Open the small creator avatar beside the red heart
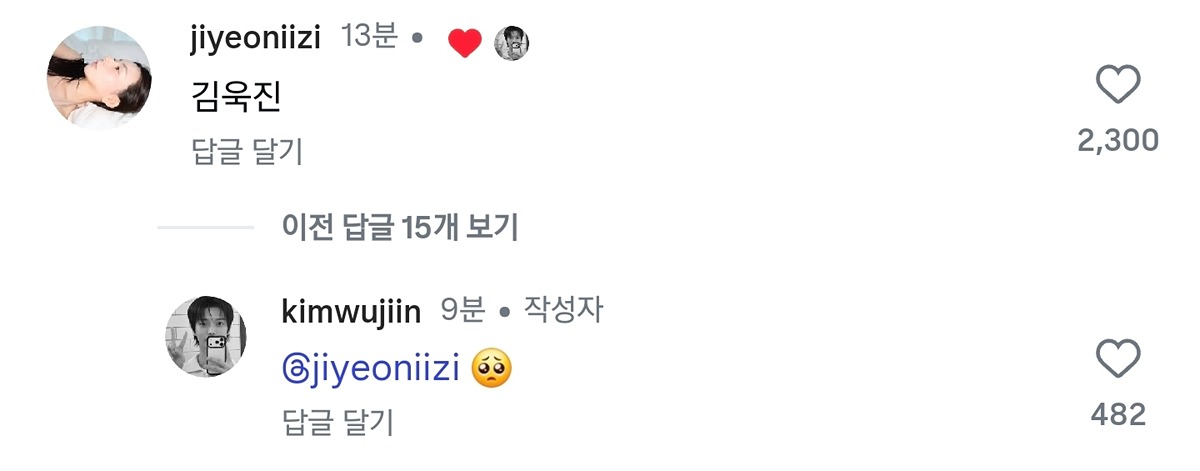Screen dimensions: 1200x471 point(512,42)
